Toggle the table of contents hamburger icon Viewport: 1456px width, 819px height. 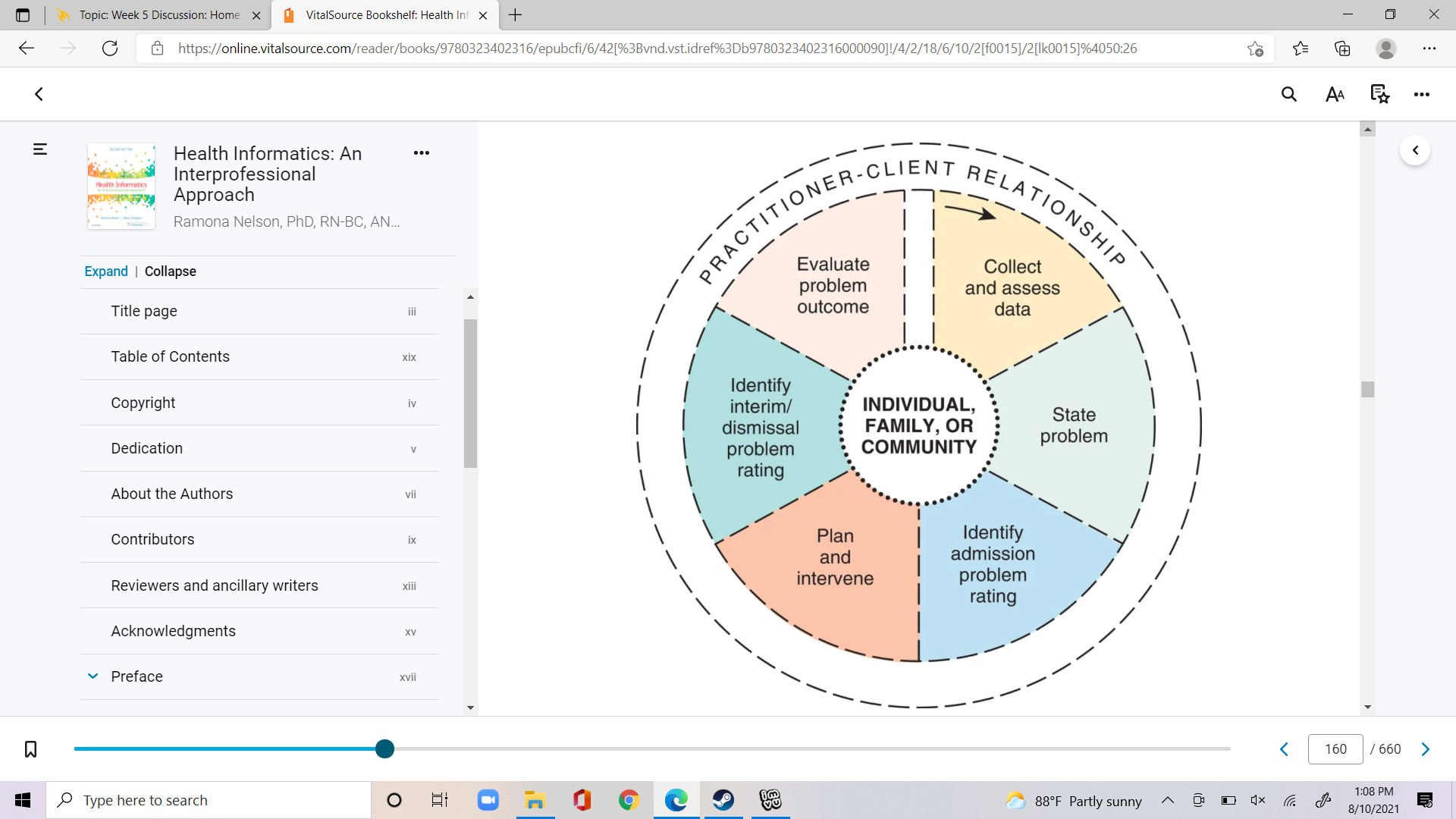tap(40, 149)
